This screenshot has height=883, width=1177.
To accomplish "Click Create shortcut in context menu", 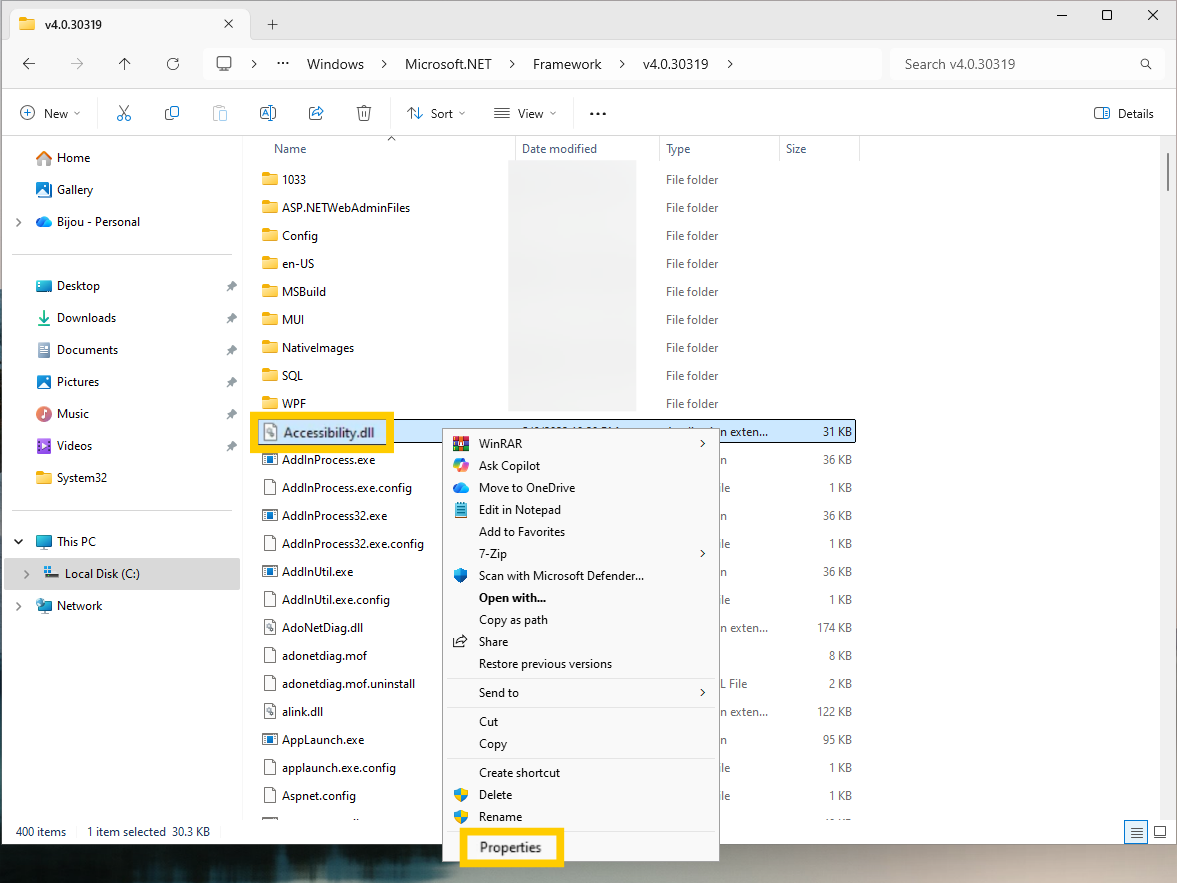I will click(x=519, y=773).
